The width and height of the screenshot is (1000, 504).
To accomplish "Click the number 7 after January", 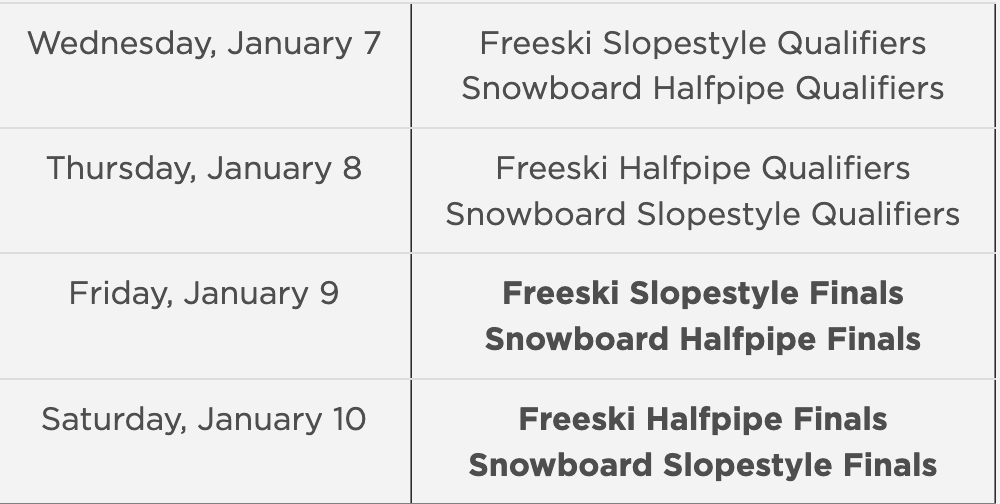I will pos(371,44).
